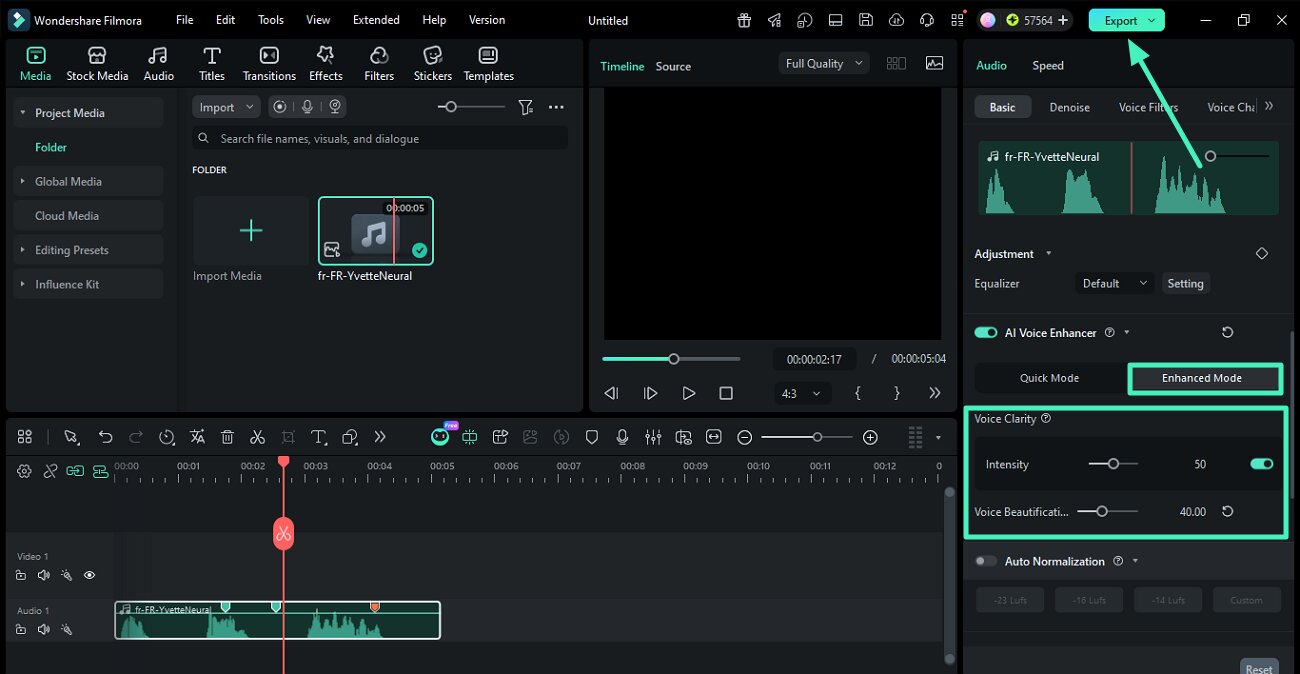The width and height of the screenshot is (1300, 674).
Task: Lock the Video 1 track
Action: pos(21,575)
